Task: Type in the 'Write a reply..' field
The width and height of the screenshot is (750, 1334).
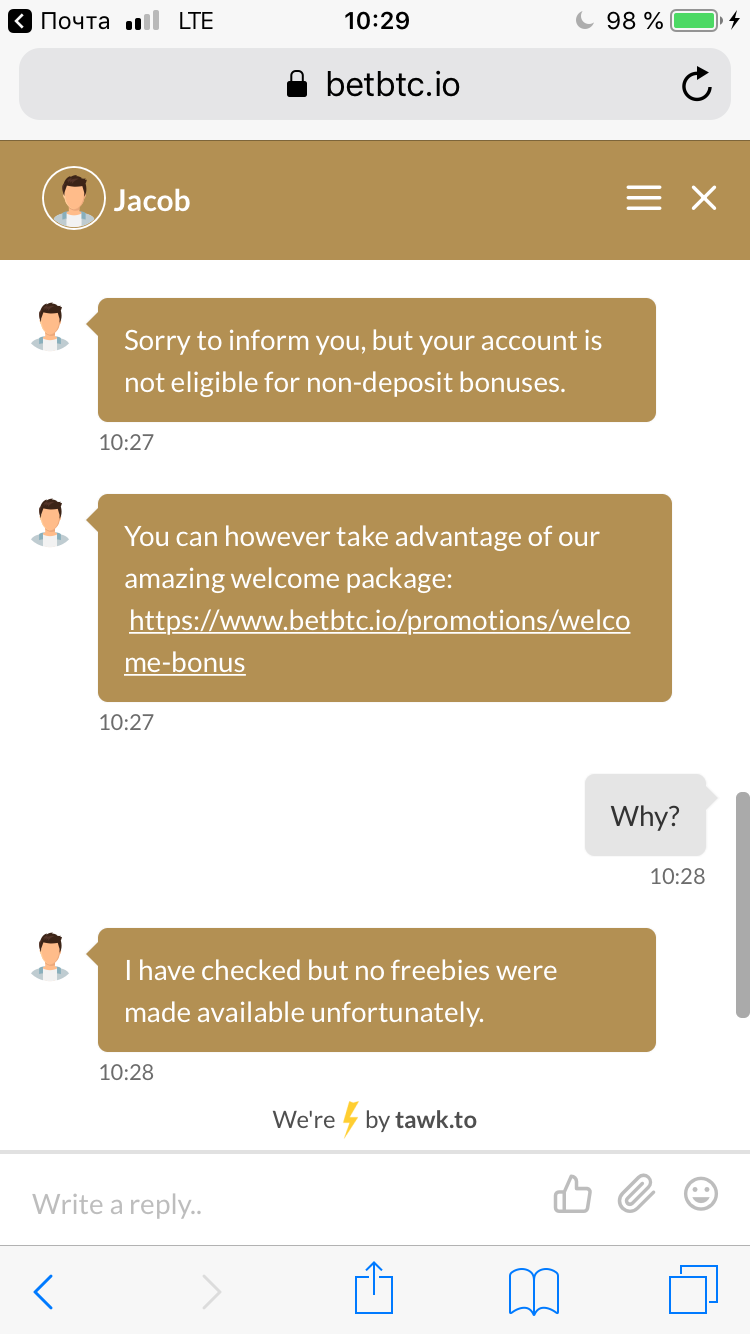Action: point(280,1203)
